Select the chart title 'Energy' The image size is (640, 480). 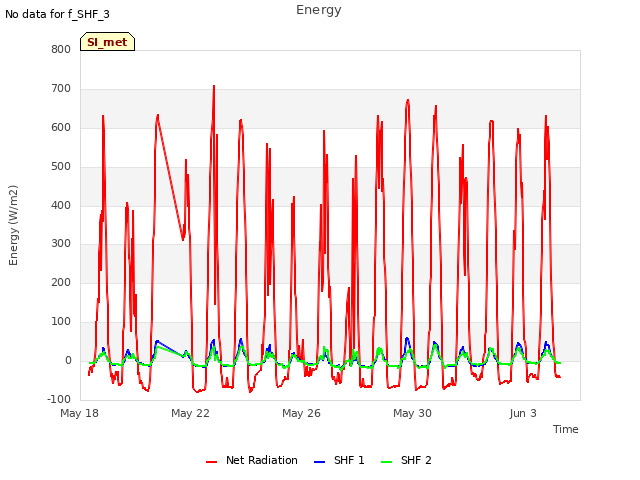click(x=319, y=10)
